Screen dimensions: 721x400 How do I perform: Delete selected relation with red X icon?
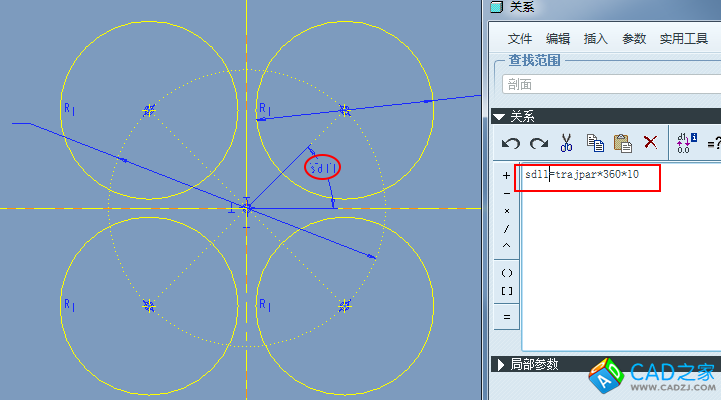(x=650, y=143)
